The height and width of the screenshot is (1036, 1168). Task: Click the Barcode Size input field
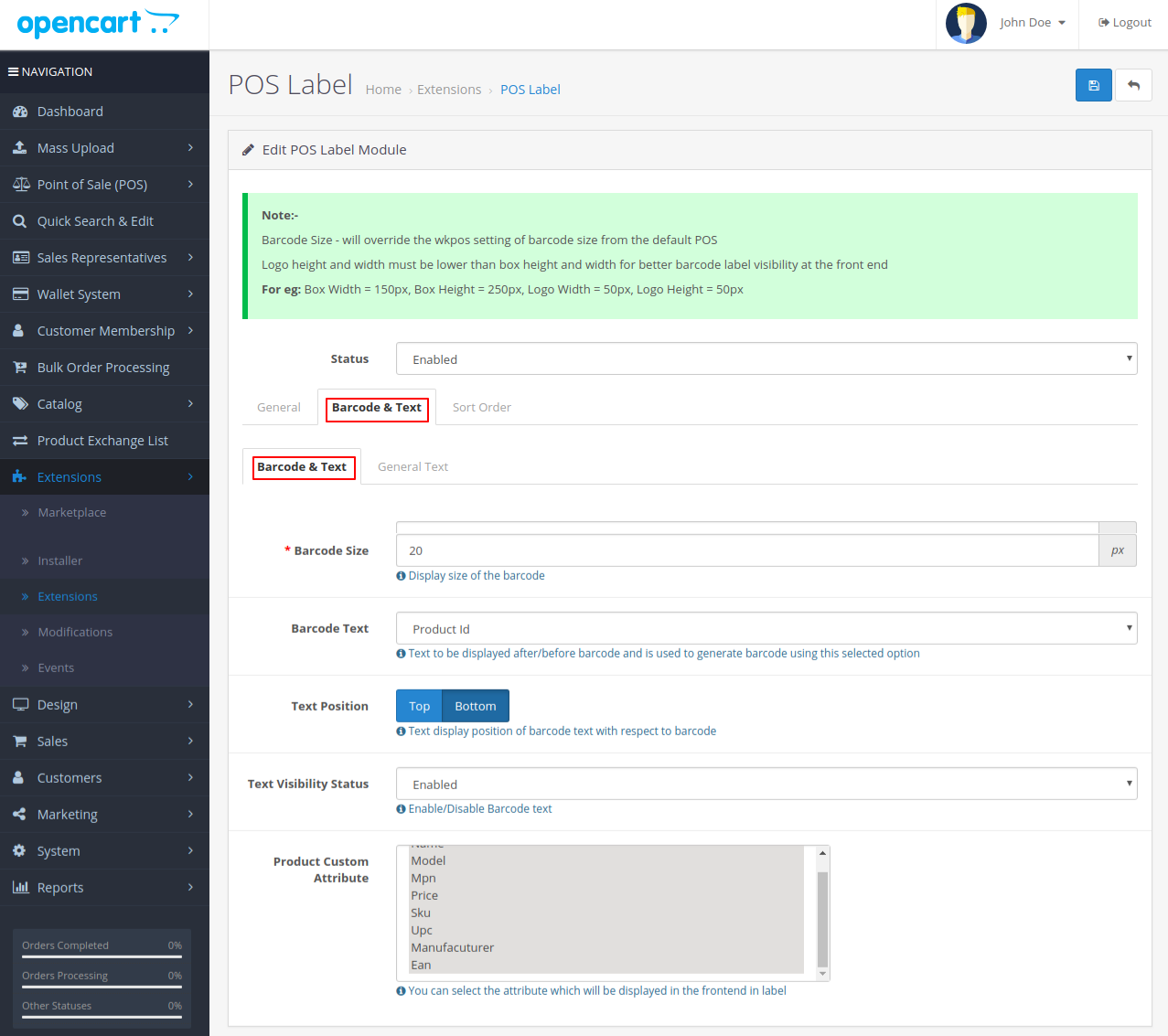pyautogui.click(x=747, y=550)
